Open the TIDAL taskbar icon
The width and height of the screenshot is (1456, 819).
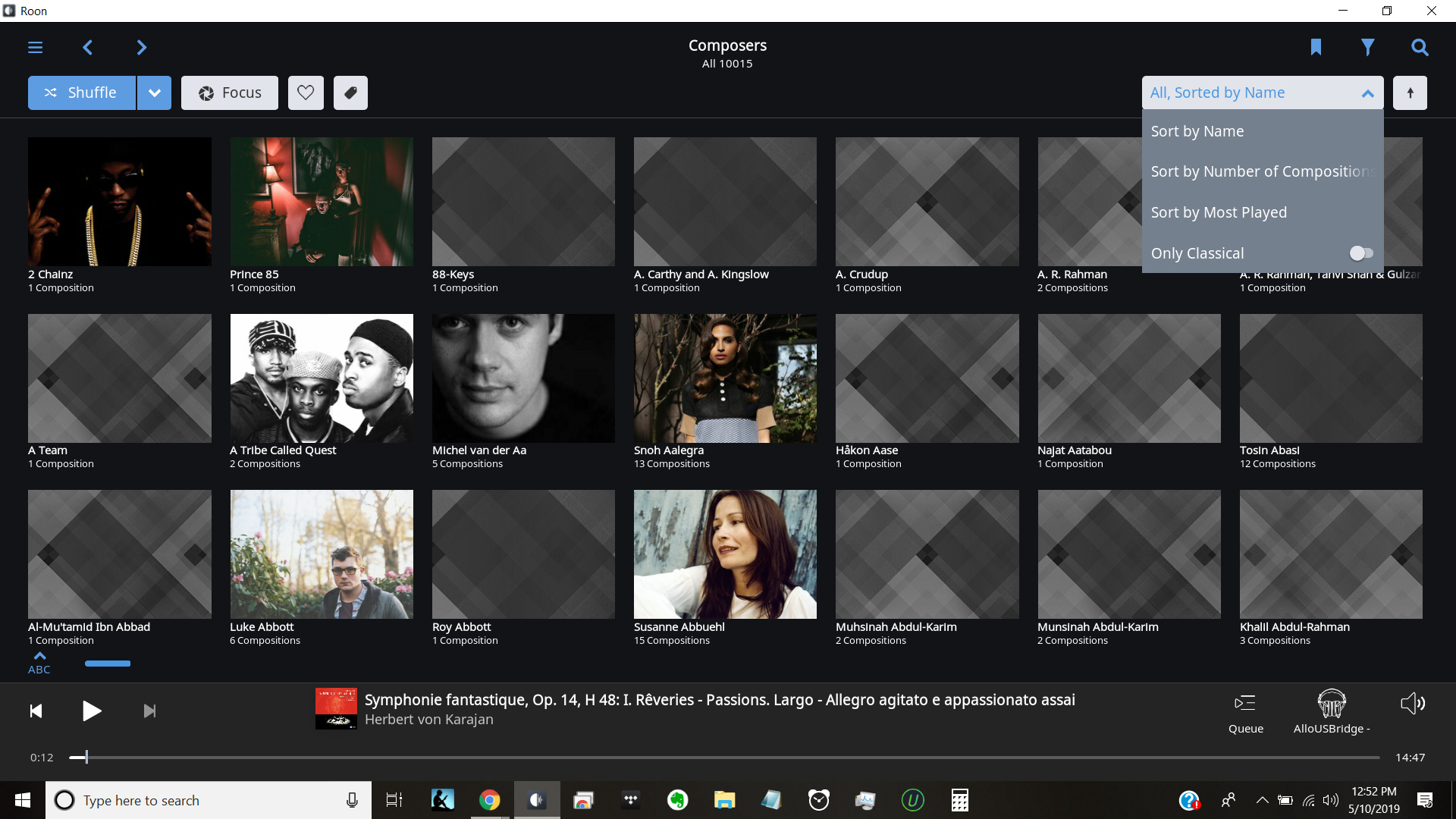[x=630, y=800]
